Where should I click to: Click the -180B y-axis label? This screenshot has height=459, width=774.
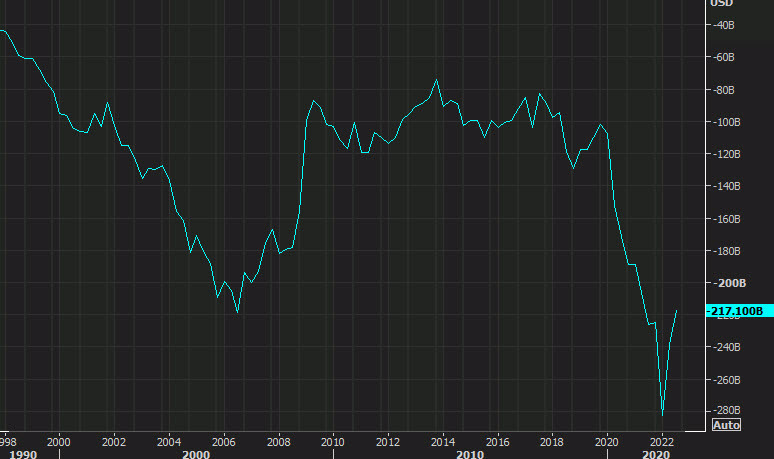pyautogui.click(x=726, y=251)
